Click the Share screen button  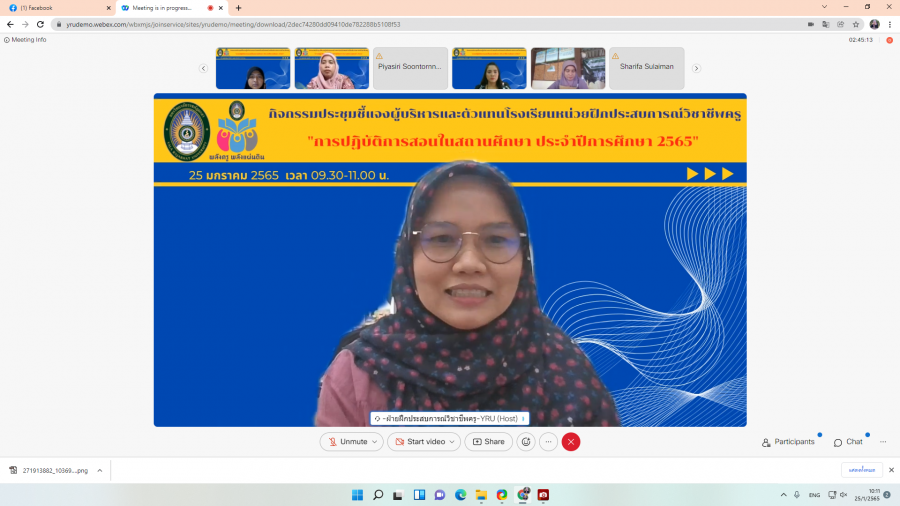(x=488, y=442)
